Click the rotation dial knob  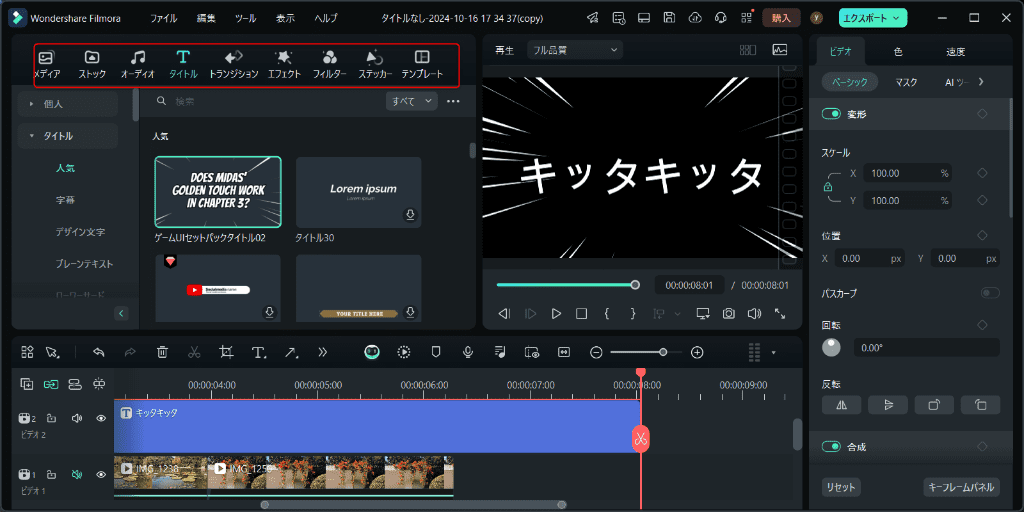831,347
